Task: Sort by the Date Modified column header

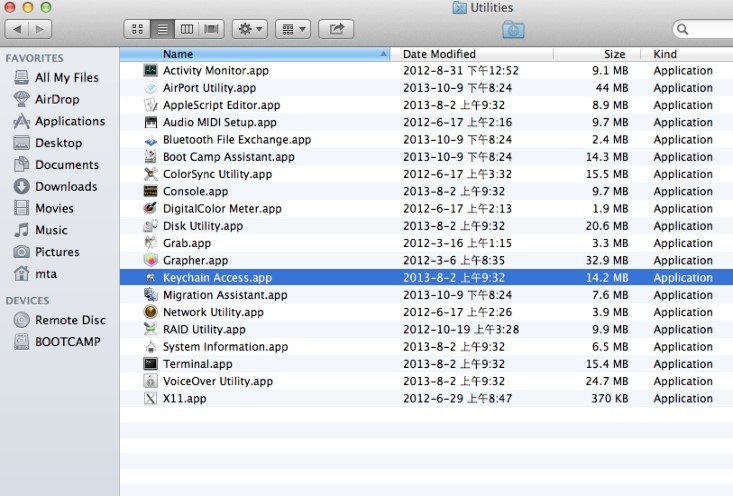Action: pos(472,54)
